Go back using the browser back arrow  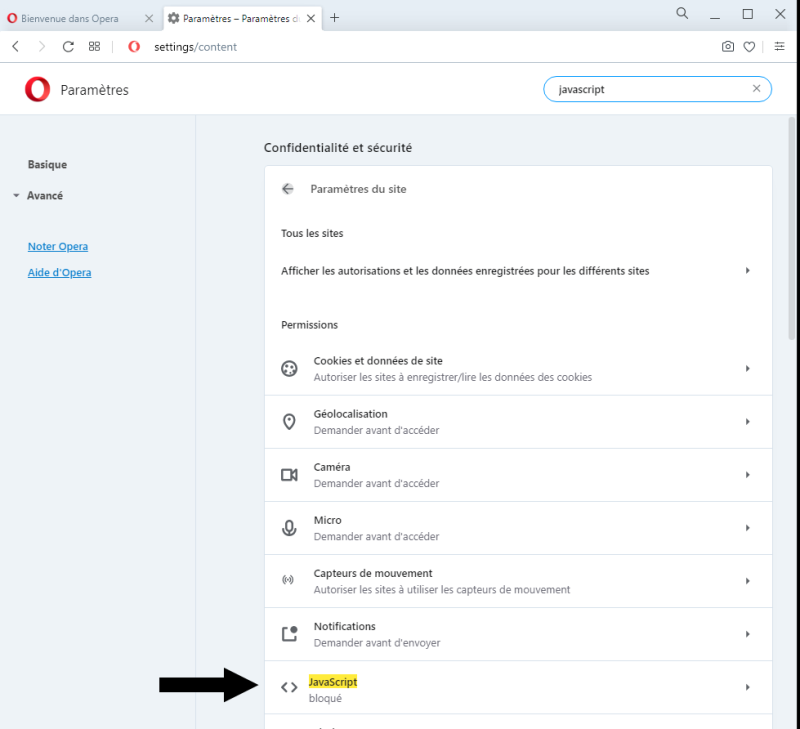coord(16,46)
